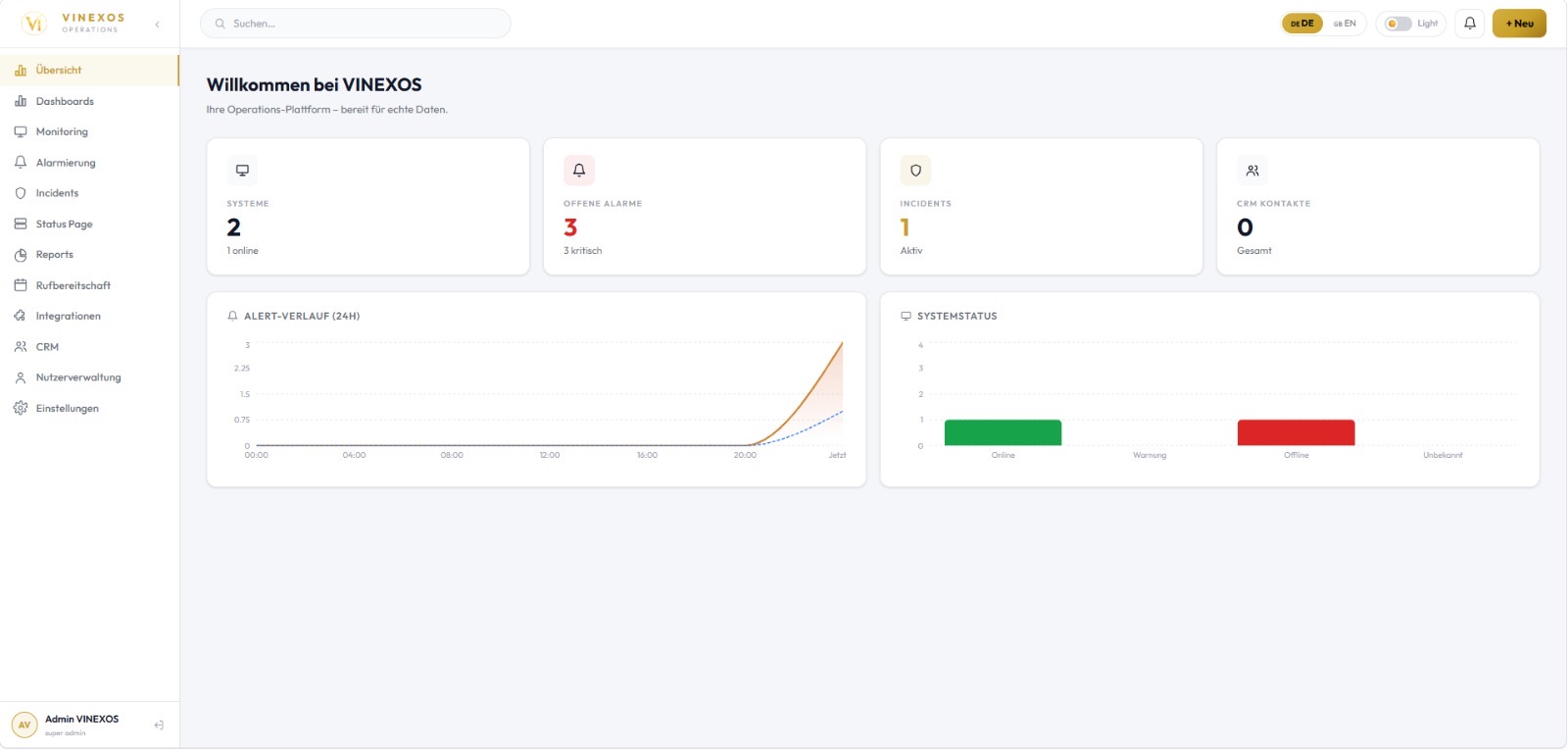1568x751 pixels.
Task: Open notifications bell in top bar
Action: [x=1470, y=24]
